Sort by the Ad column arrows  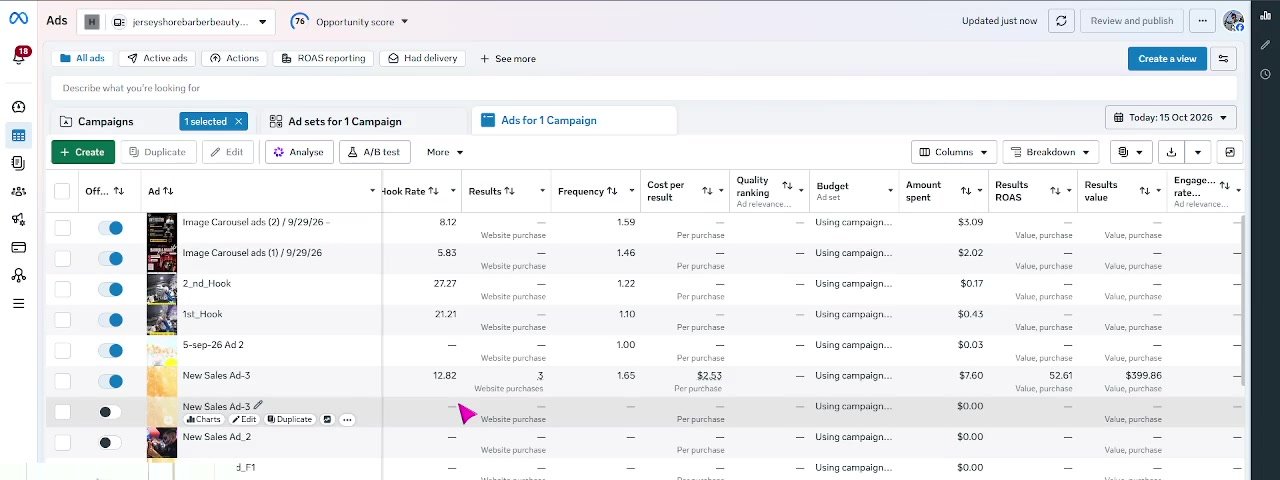click(168, 191)
